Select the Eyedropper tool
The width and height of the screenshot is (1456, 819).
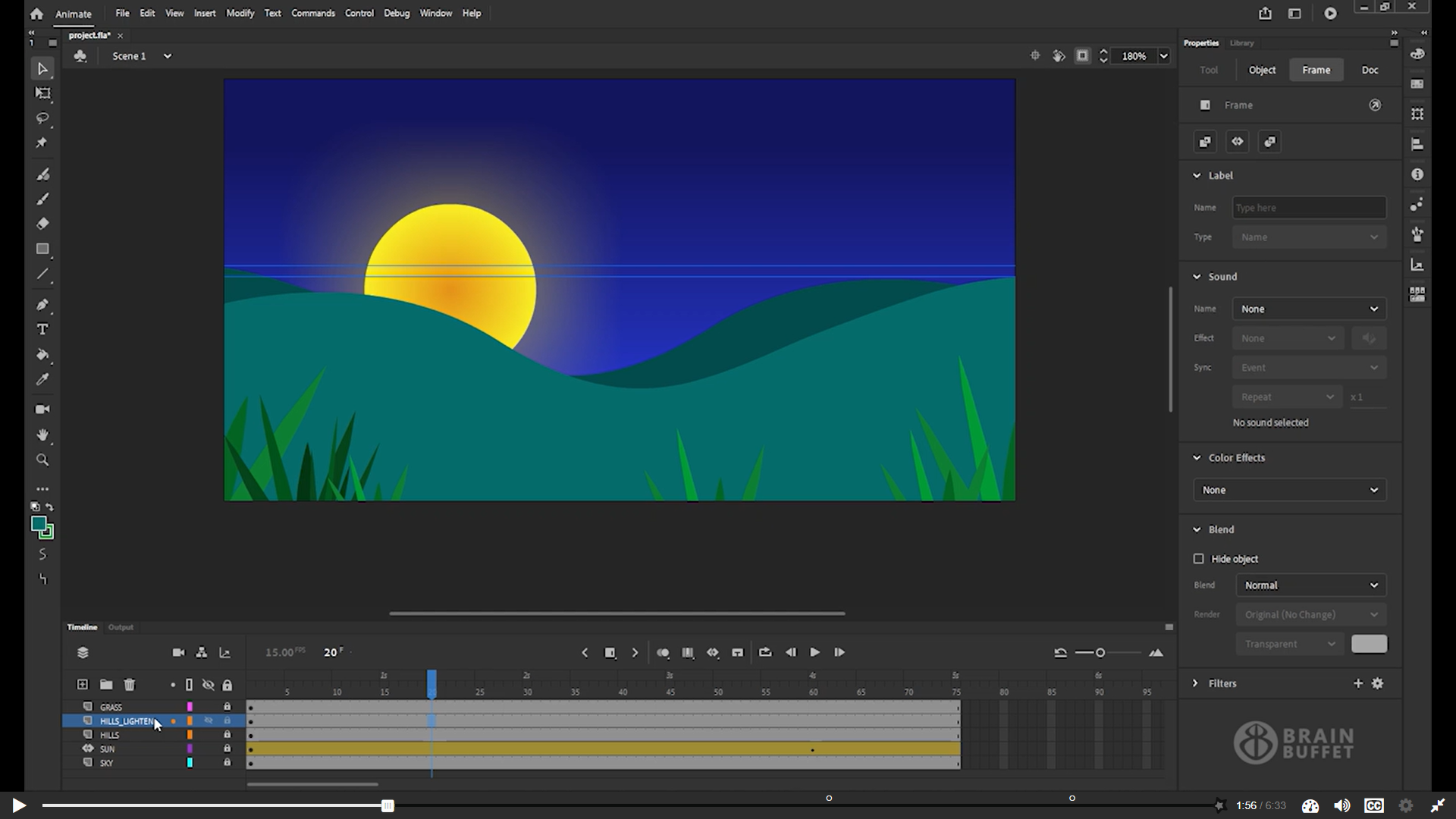(x=42, y=380)
